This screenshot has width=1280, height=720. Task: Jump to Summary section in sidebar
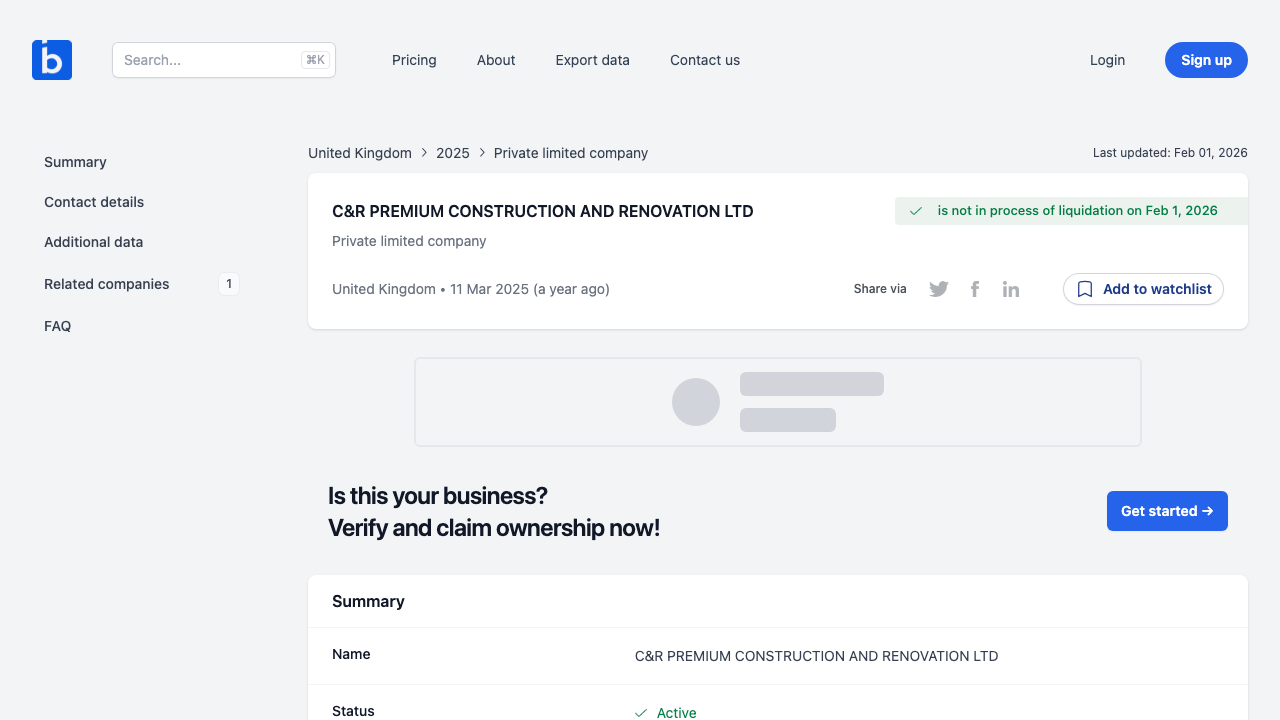(x=75, y=162)
